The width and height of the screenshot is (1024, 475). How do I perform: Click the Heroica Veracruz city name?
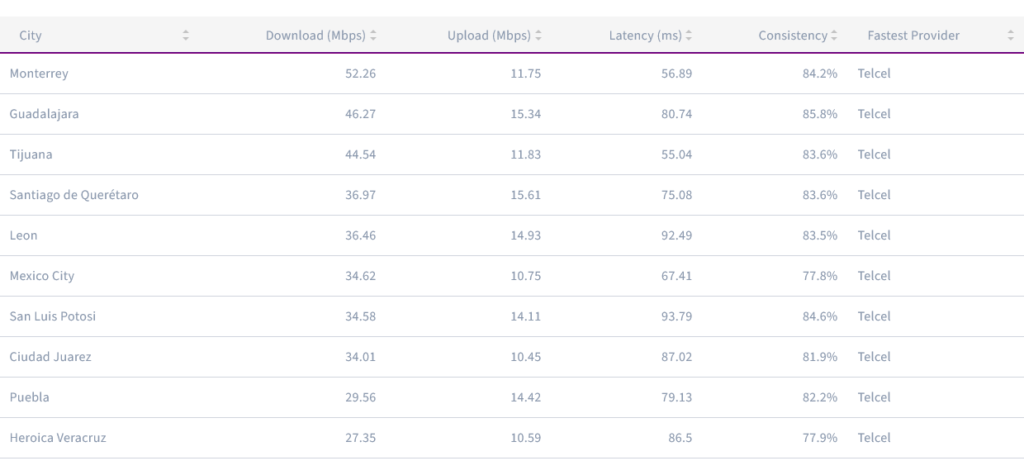coord(57,438)
